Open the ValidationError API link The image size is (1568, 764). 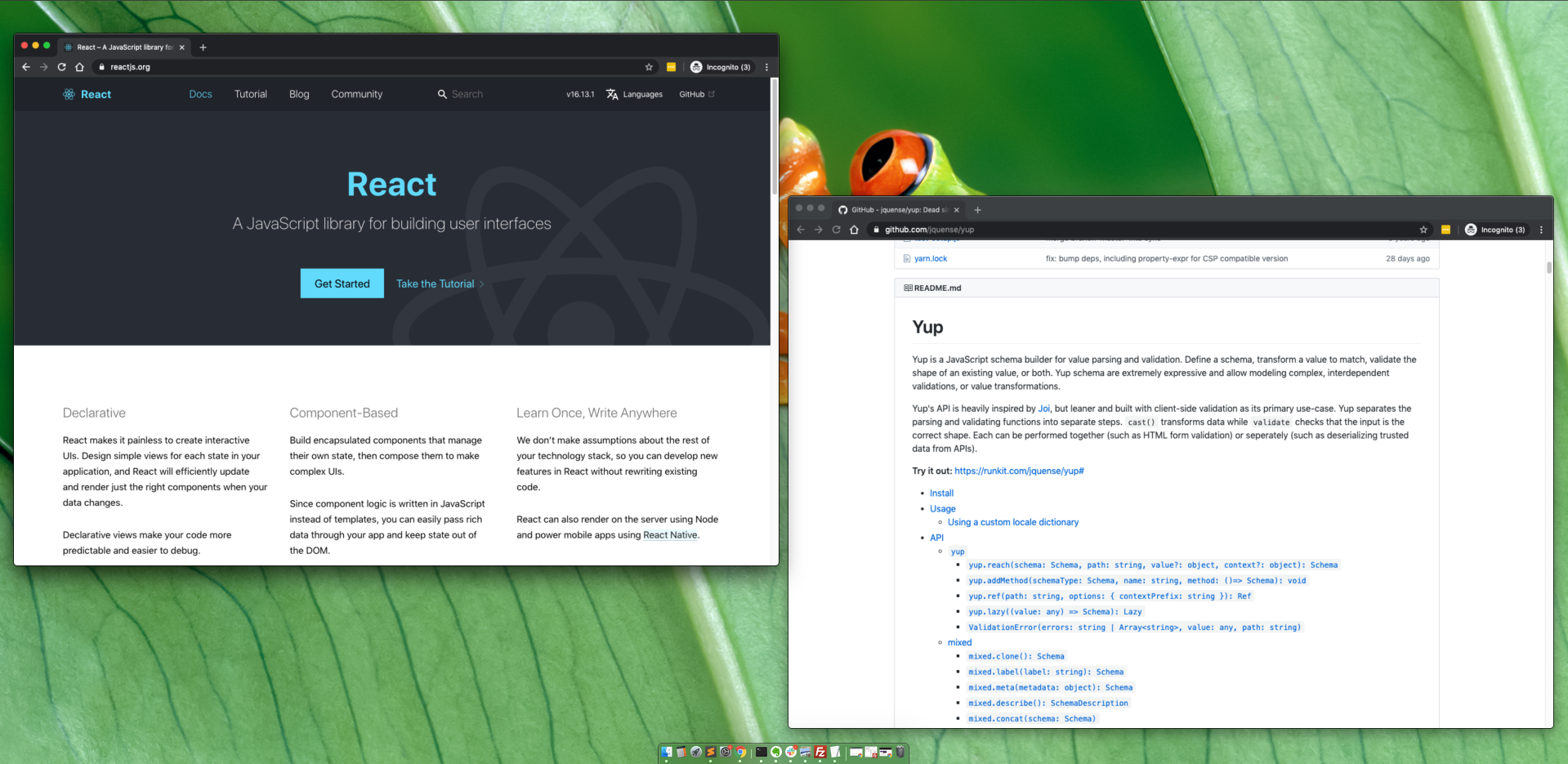tap(1134, 627)
